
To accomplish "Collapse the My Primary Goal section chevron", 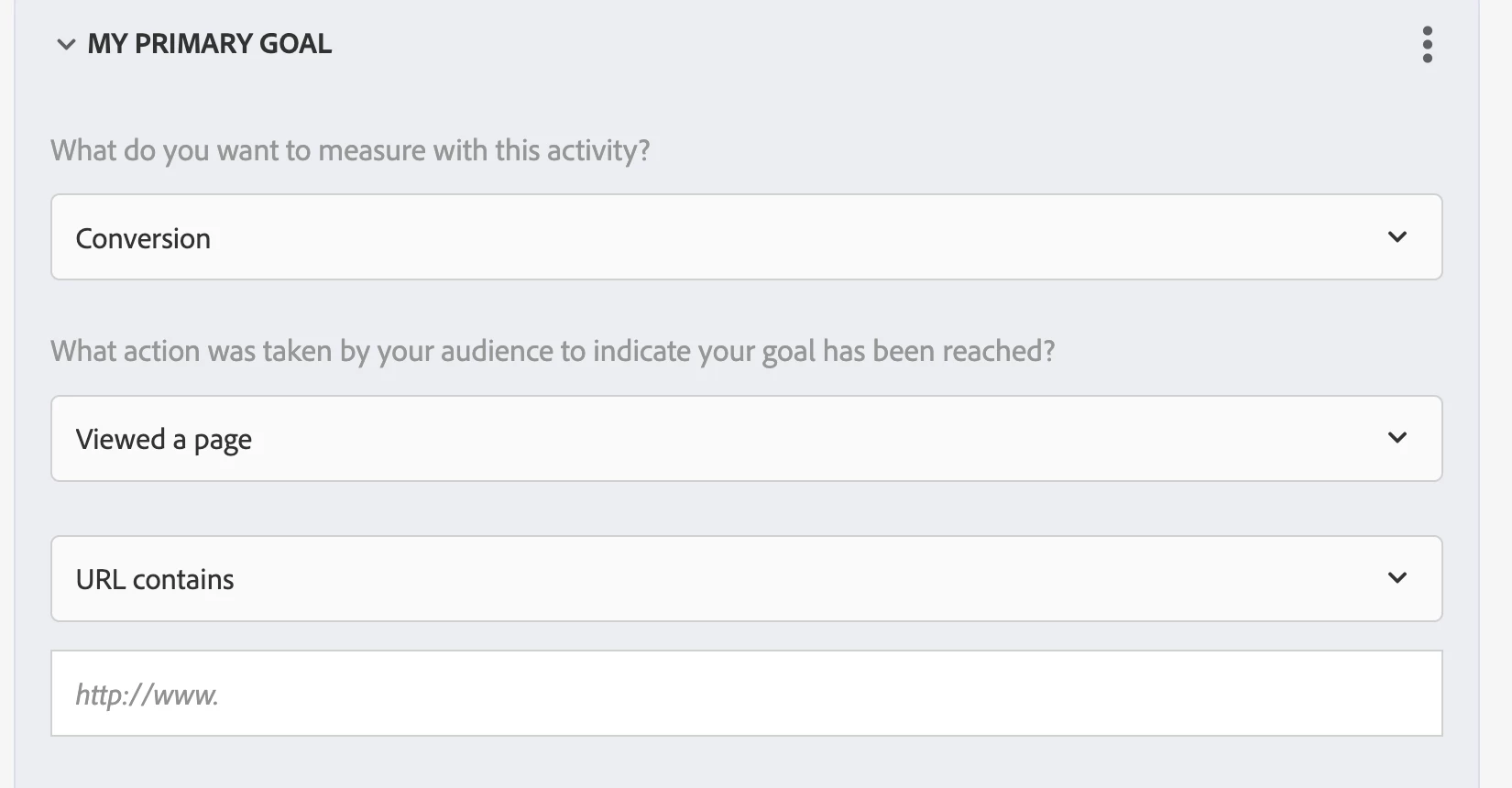I will 66,44.
